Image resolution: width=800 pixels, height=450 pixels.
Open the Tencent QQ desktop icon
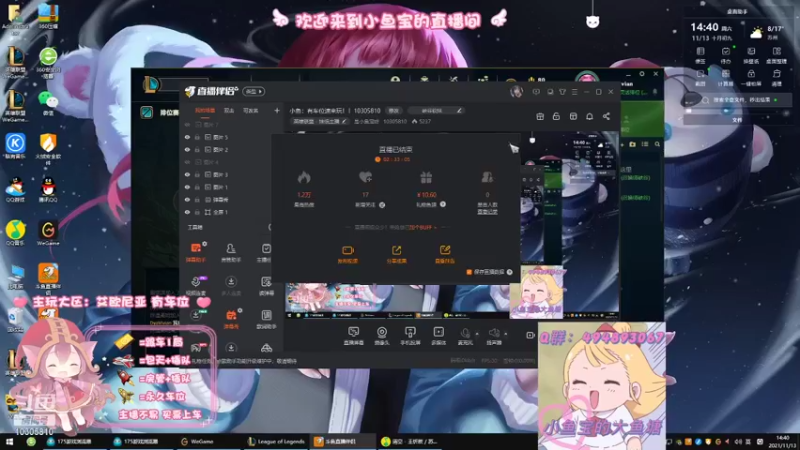(x=48, y=190)
